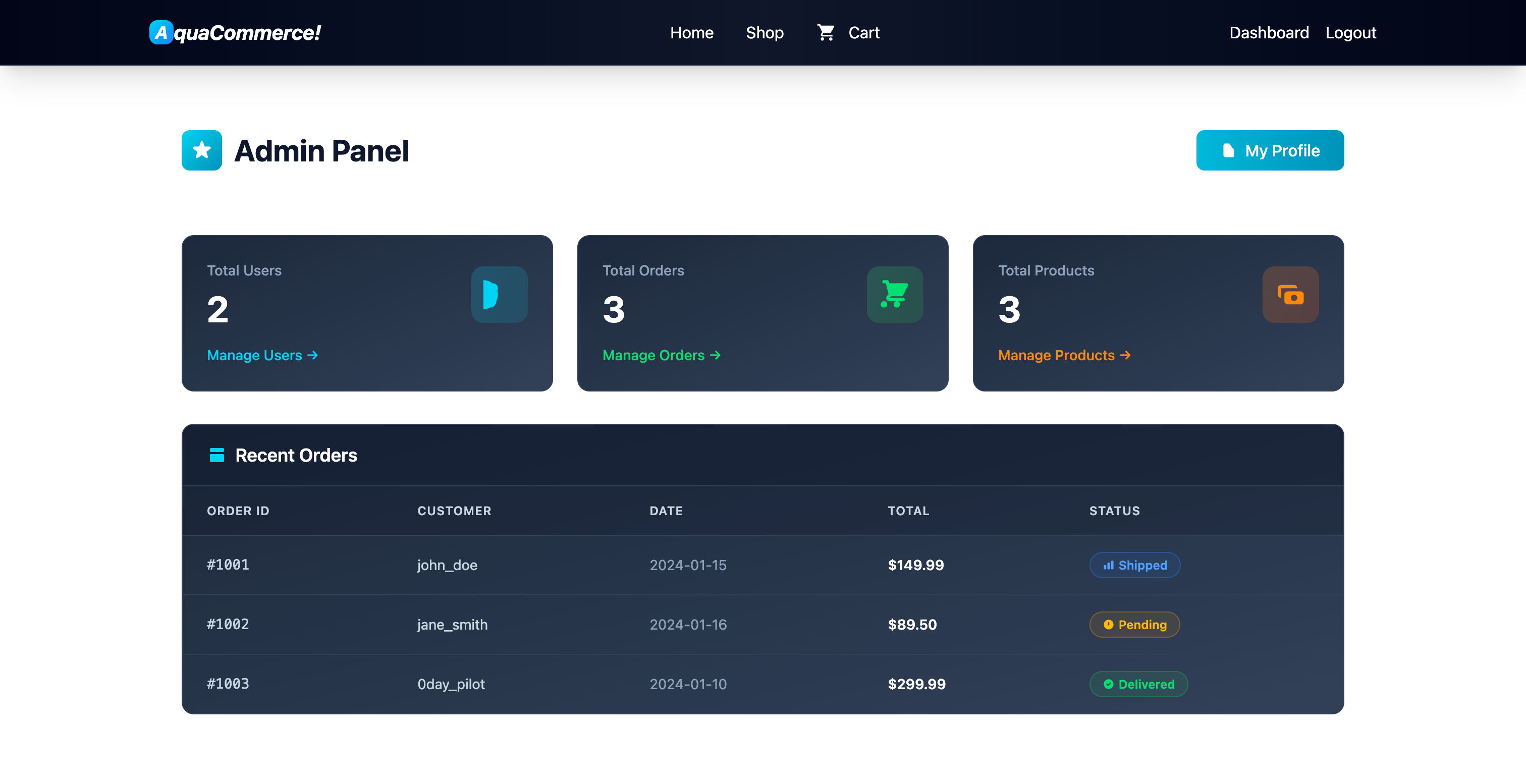The width and height of the screenshot is (1526, 784).
Task: Open the Shop menu item
Action: pyautogui.click(x=764, y=33)
